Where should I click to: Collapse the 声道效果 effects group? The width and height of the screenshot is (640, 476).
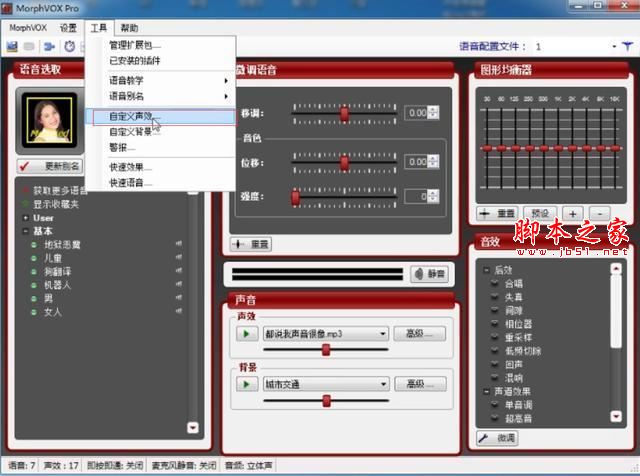[486, 391]
